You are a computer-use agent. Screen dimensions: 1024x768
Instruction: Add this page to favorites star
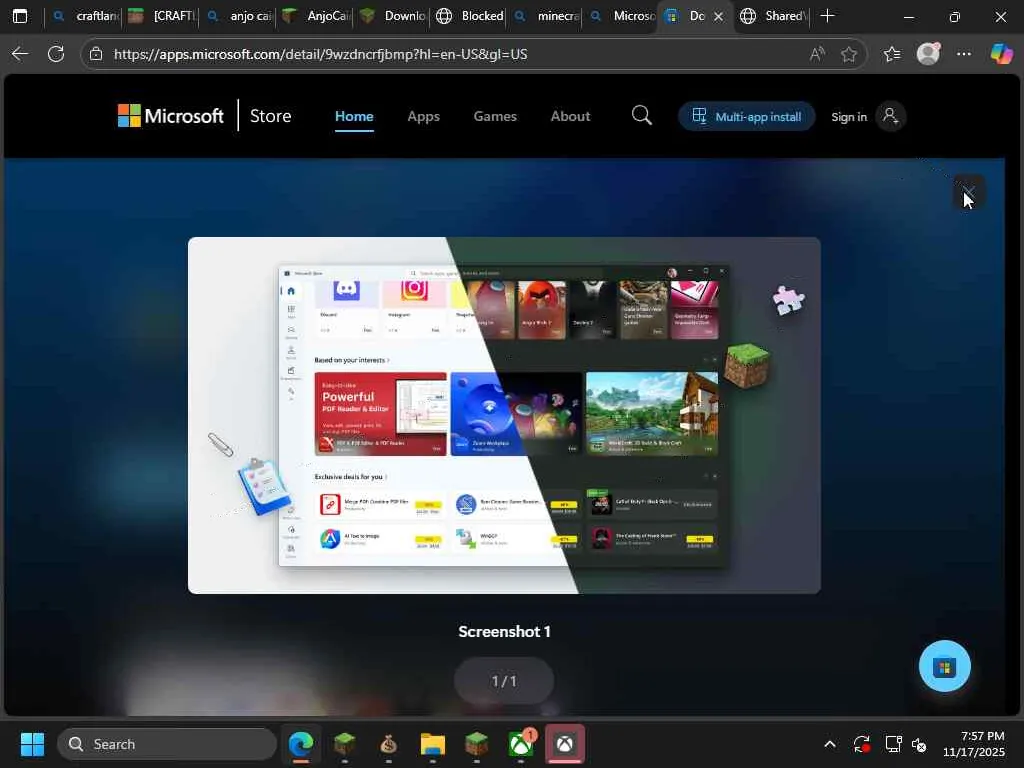tap(848, 54)
